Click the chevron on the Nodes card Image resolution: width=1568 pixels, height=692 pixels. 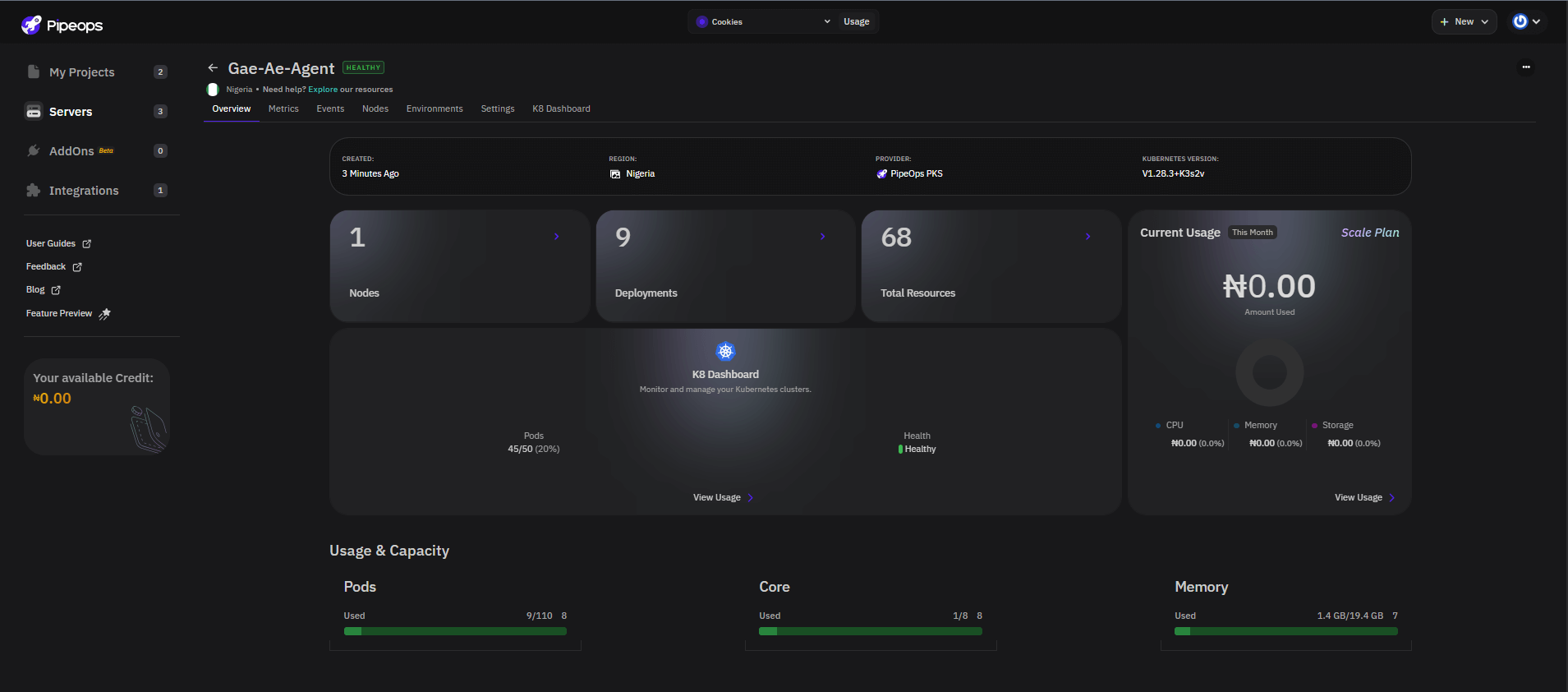[556, 237]
